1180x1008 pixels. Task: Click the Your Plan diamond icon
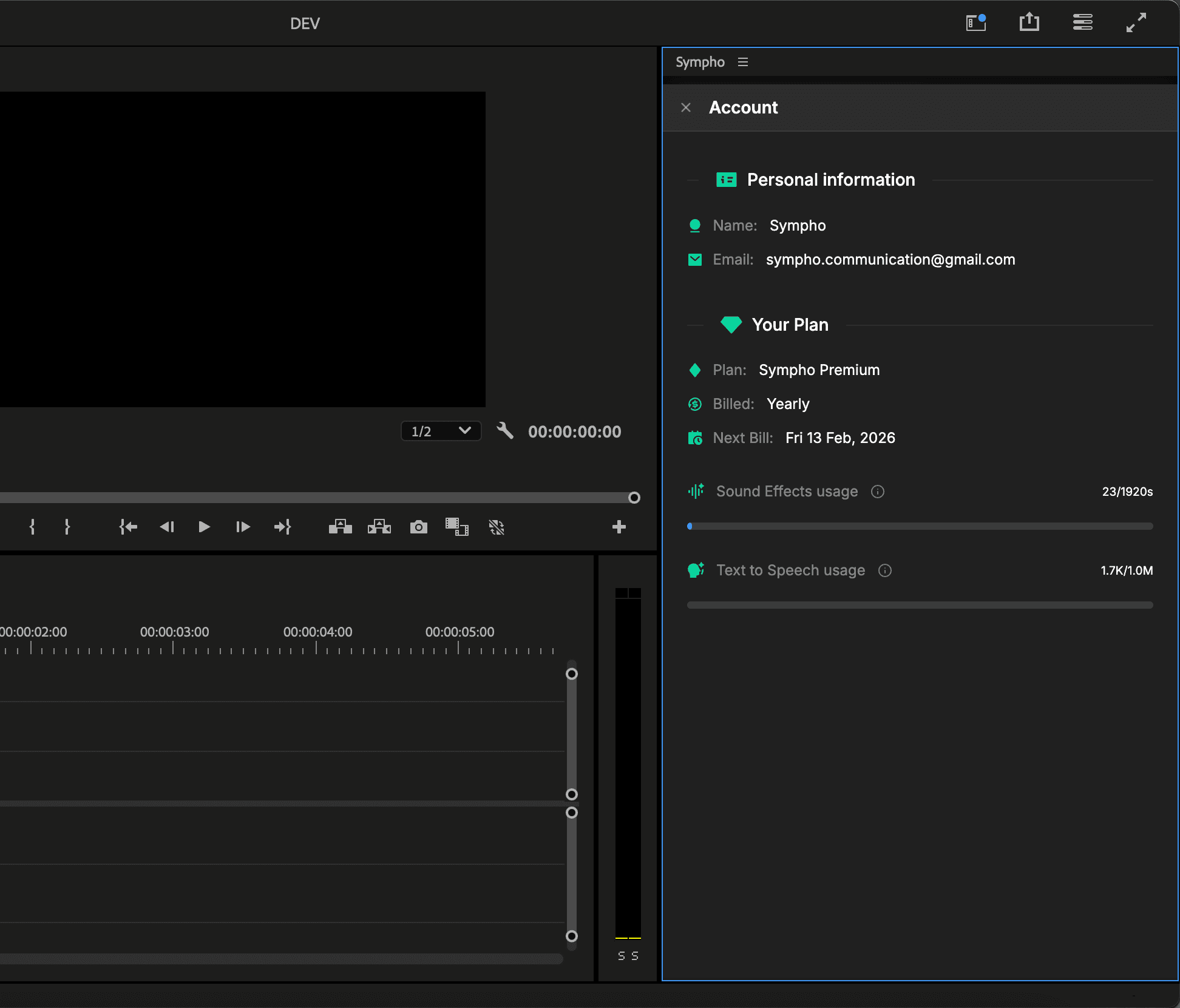pos(731,325)
